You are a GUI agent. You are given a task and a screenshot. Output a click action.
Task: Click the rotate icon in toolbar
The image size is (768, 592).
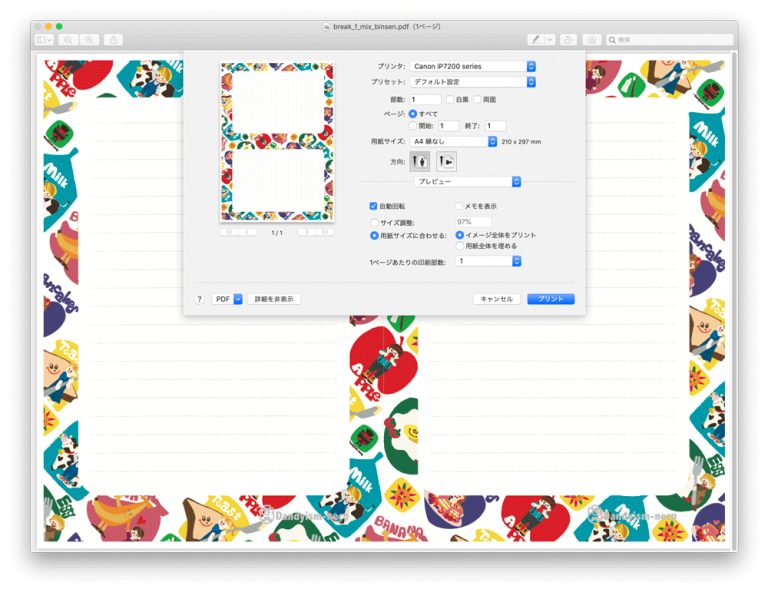[568, 40]
